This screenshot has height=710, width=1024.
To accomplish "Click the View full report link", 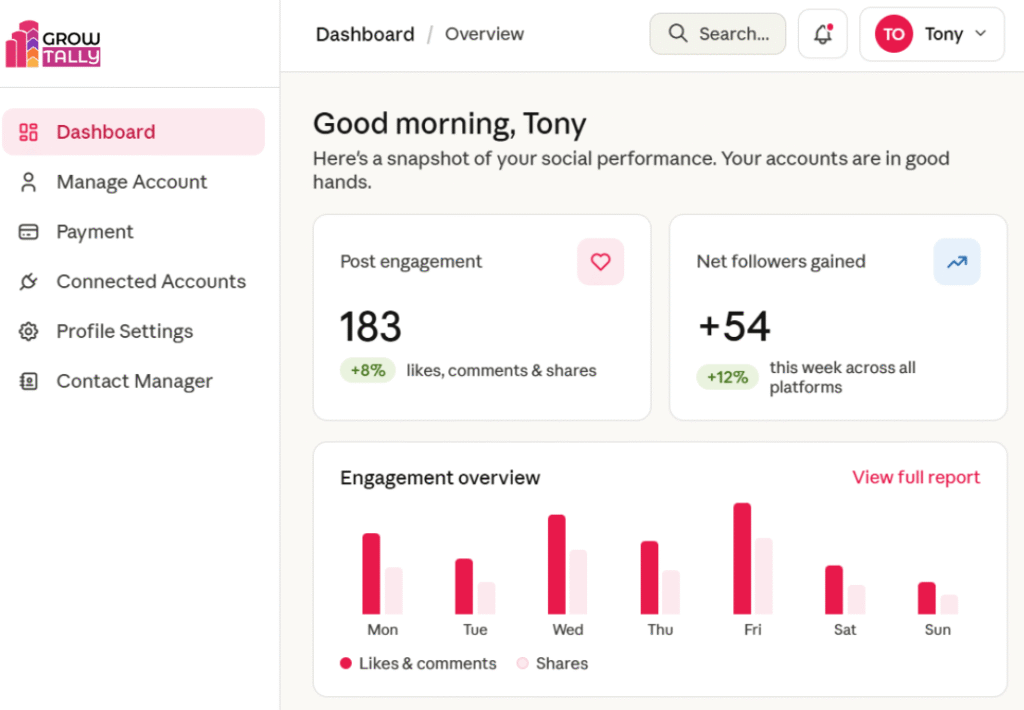I will [x=916, y=477].
